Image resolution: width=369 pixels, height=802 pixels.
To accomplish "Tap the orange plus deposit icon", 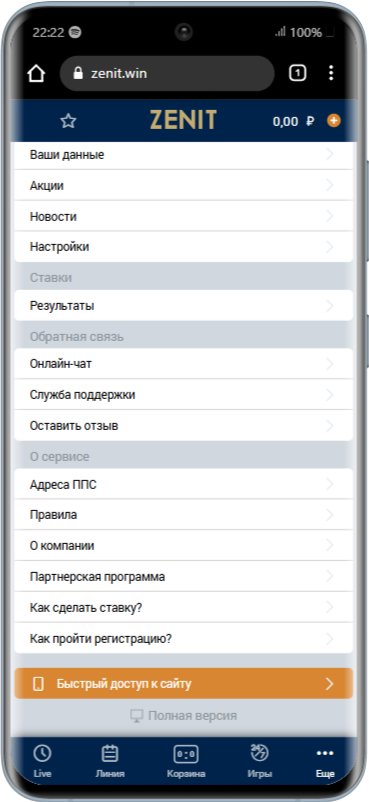I will coord(334,121).
